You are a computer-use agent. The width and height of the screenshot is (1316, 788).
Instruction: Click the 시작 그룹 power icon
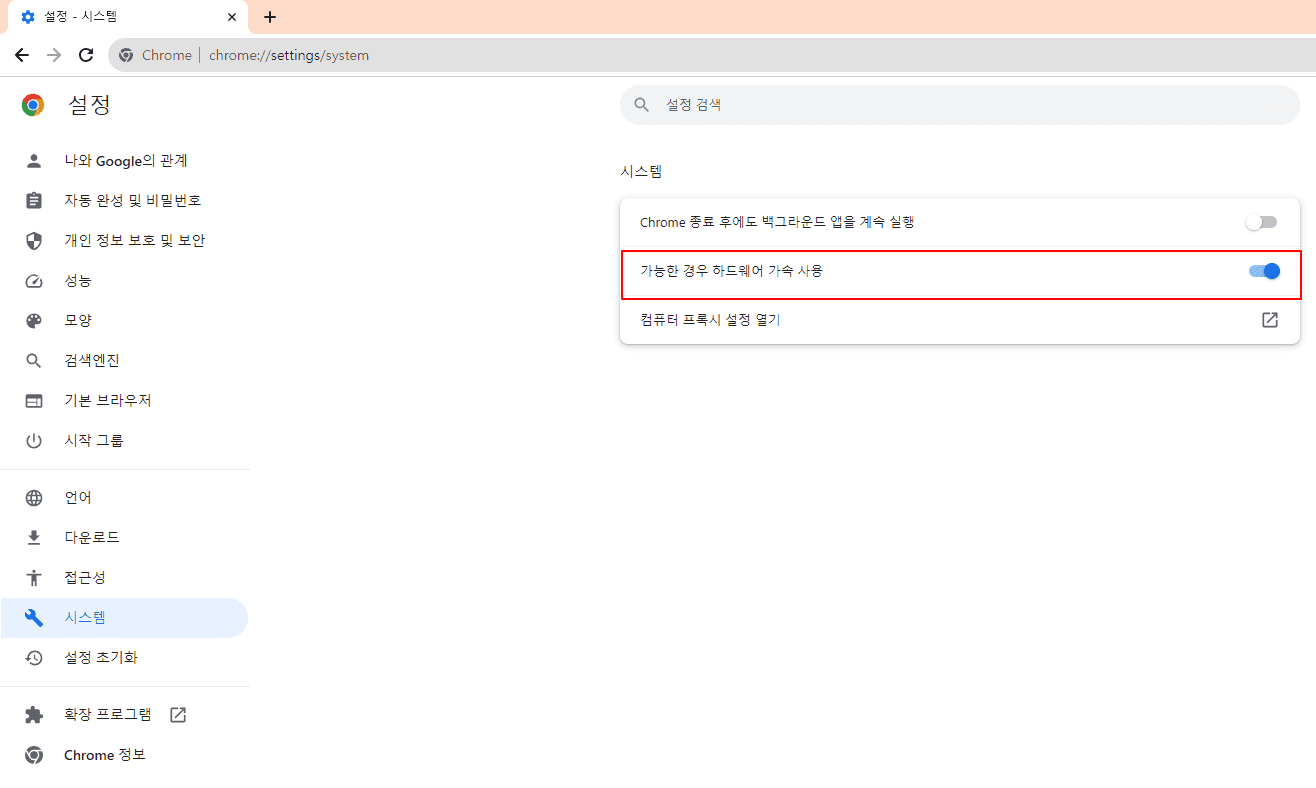coord(33,440)
